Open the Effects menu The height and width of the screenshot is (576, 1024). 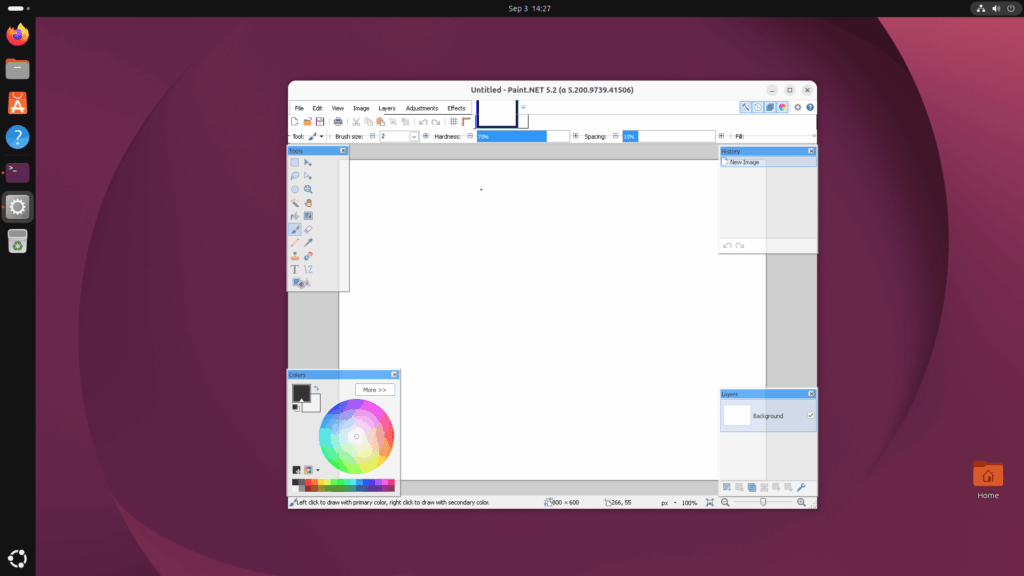pyautogui.click(x=456, y=108)
